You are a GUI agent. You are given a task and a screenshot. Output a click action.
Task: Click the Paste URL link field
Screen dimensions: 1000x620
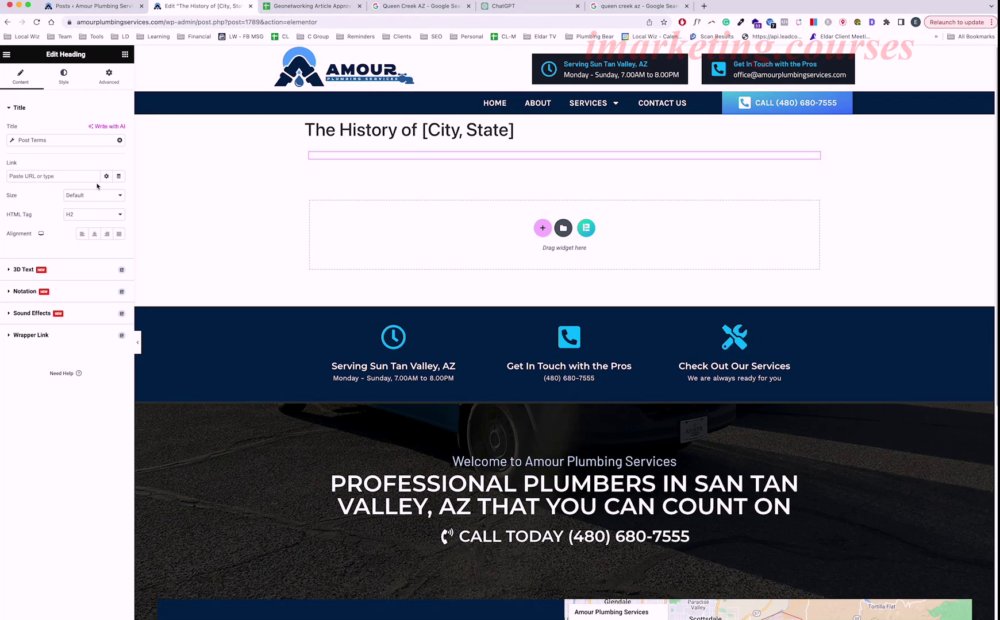[53, 176]
